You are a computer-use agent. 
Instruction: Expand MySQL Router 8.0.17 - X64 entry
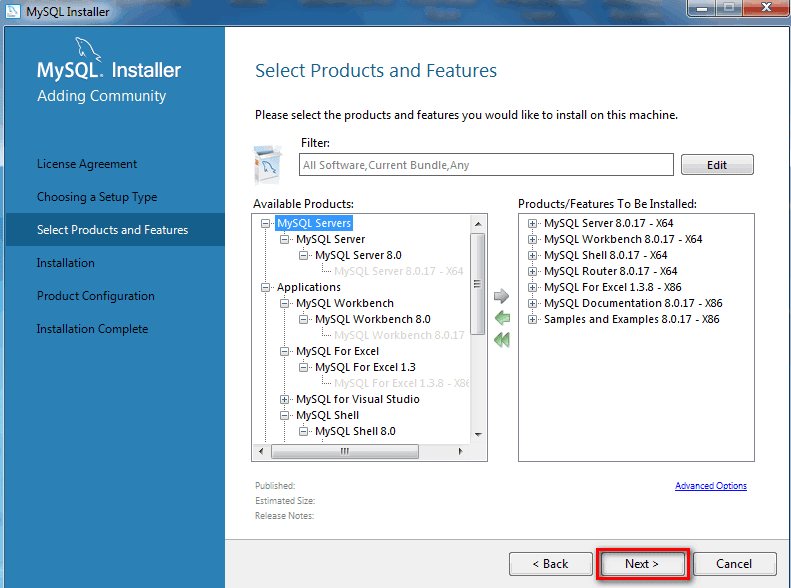(x=532, y=271)
